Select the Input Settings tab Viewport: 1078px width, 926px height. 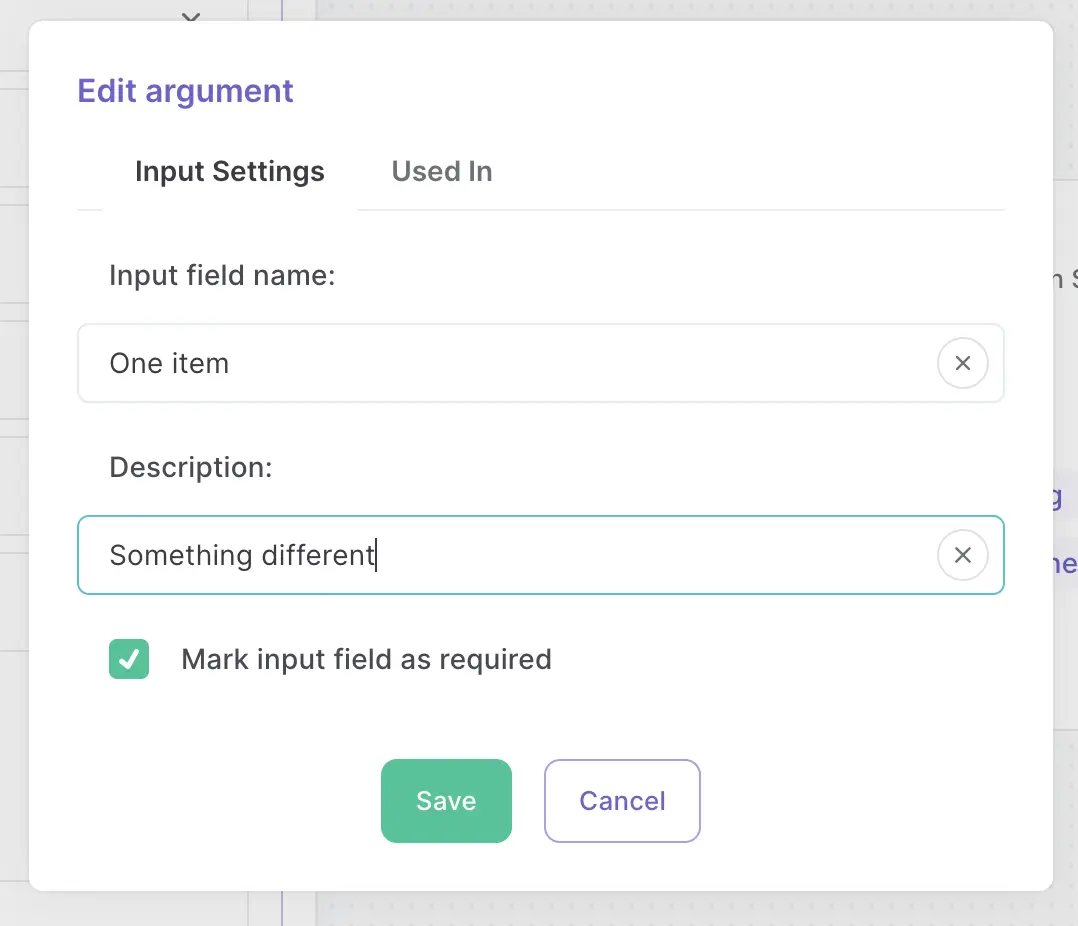[230, 172]
